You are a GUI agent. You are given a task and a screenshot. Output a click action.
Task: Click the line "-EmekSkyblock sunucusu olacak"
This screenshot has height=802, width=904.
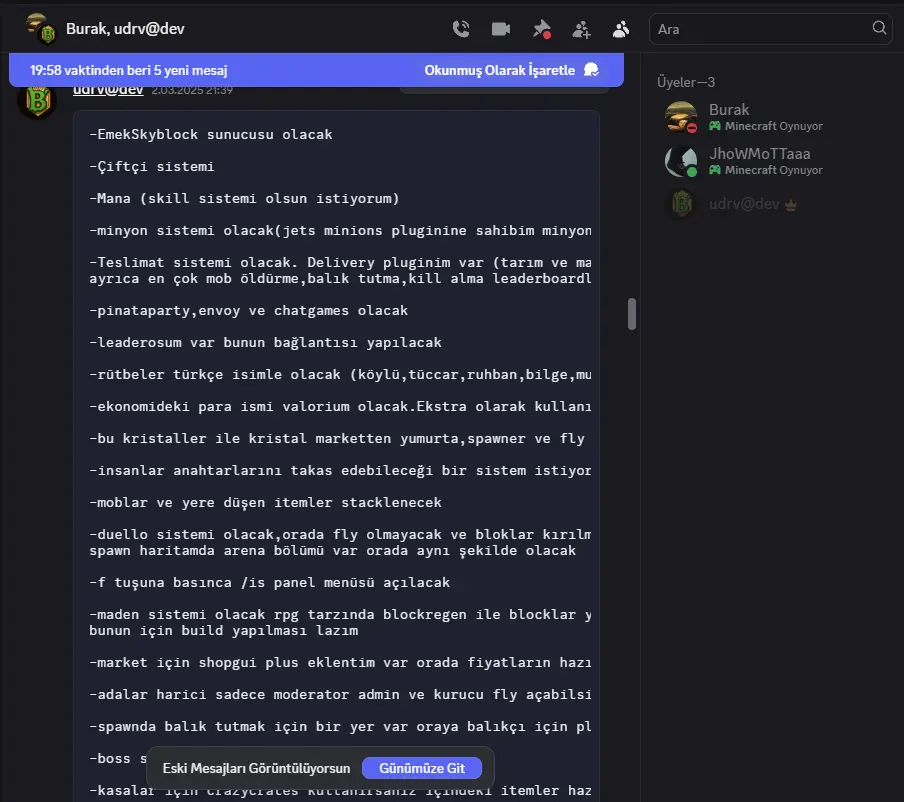coord(210,134)
